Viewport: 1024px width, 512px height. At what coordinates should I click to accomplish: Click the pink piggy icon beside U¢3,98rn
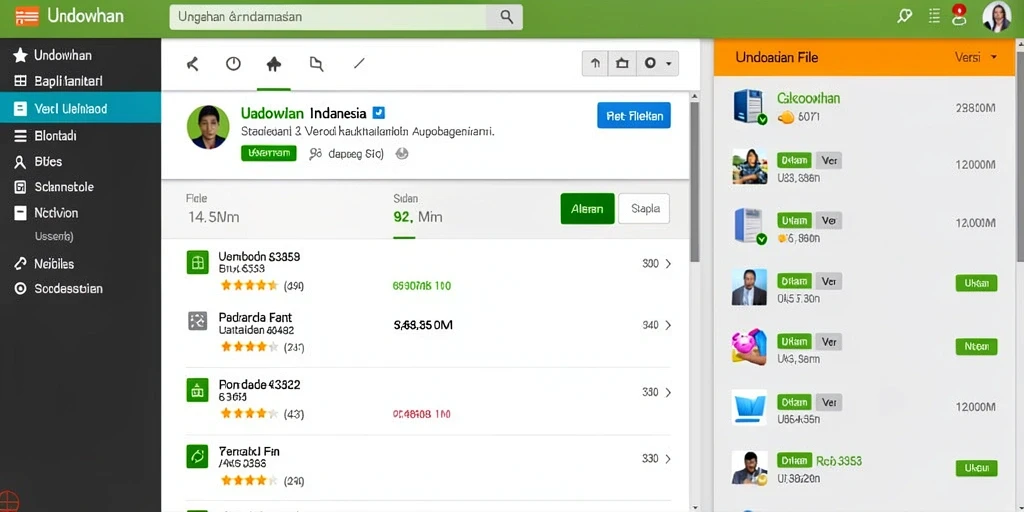click(748, 347)
